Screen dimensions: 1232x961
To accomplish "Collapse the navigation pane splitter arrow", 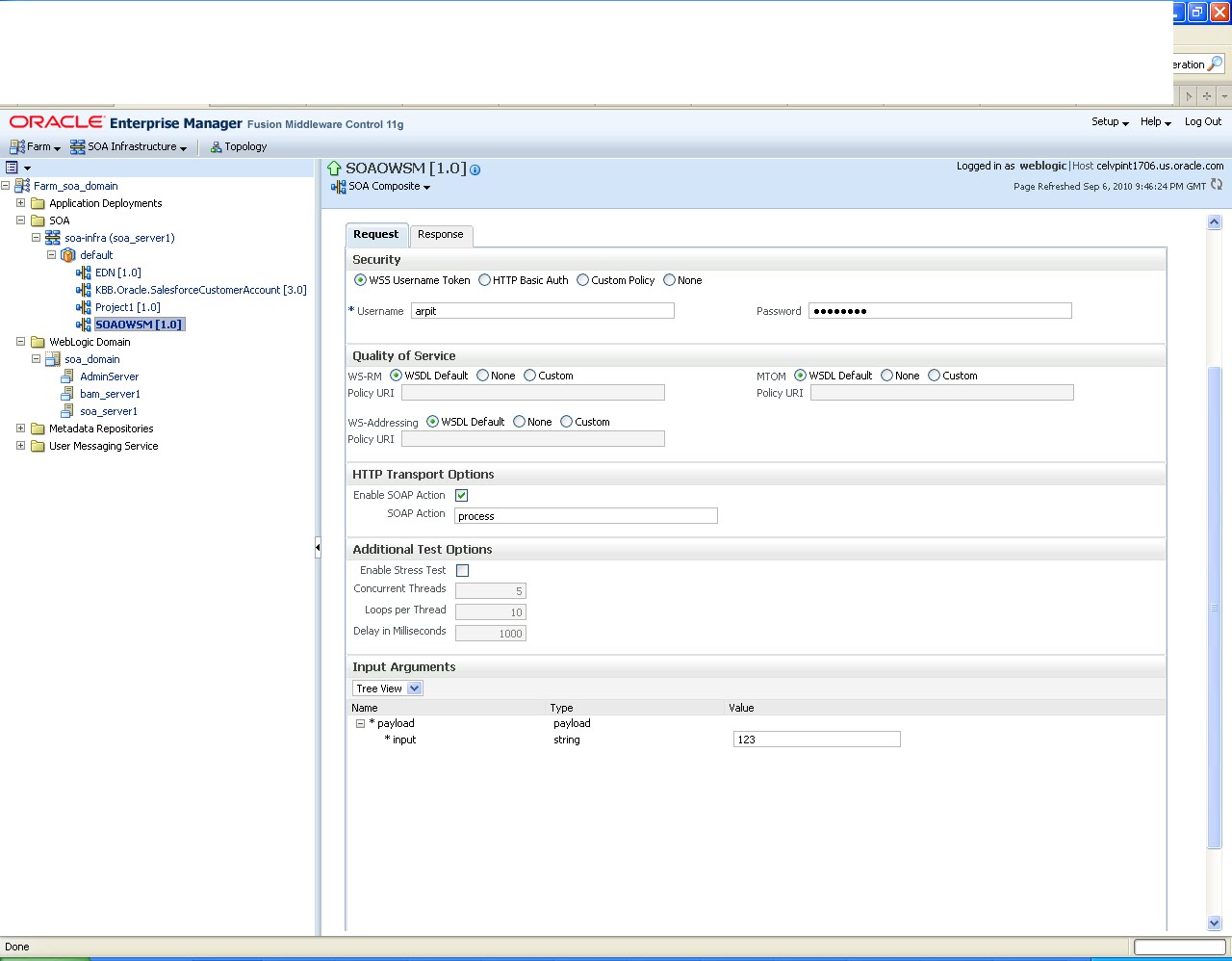I will 318,548.
